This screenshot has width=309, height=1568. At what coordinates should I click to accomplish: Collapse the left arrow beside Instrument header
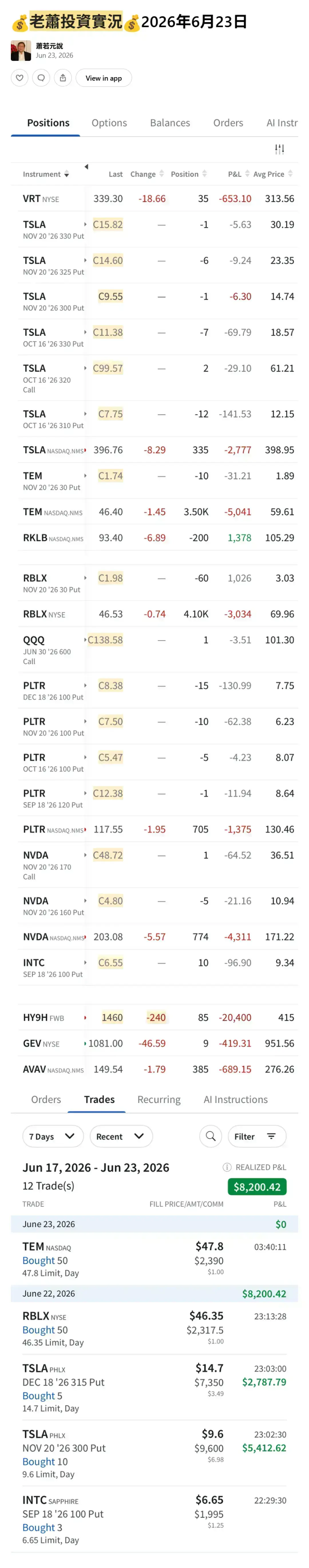[x=86, y=167]
